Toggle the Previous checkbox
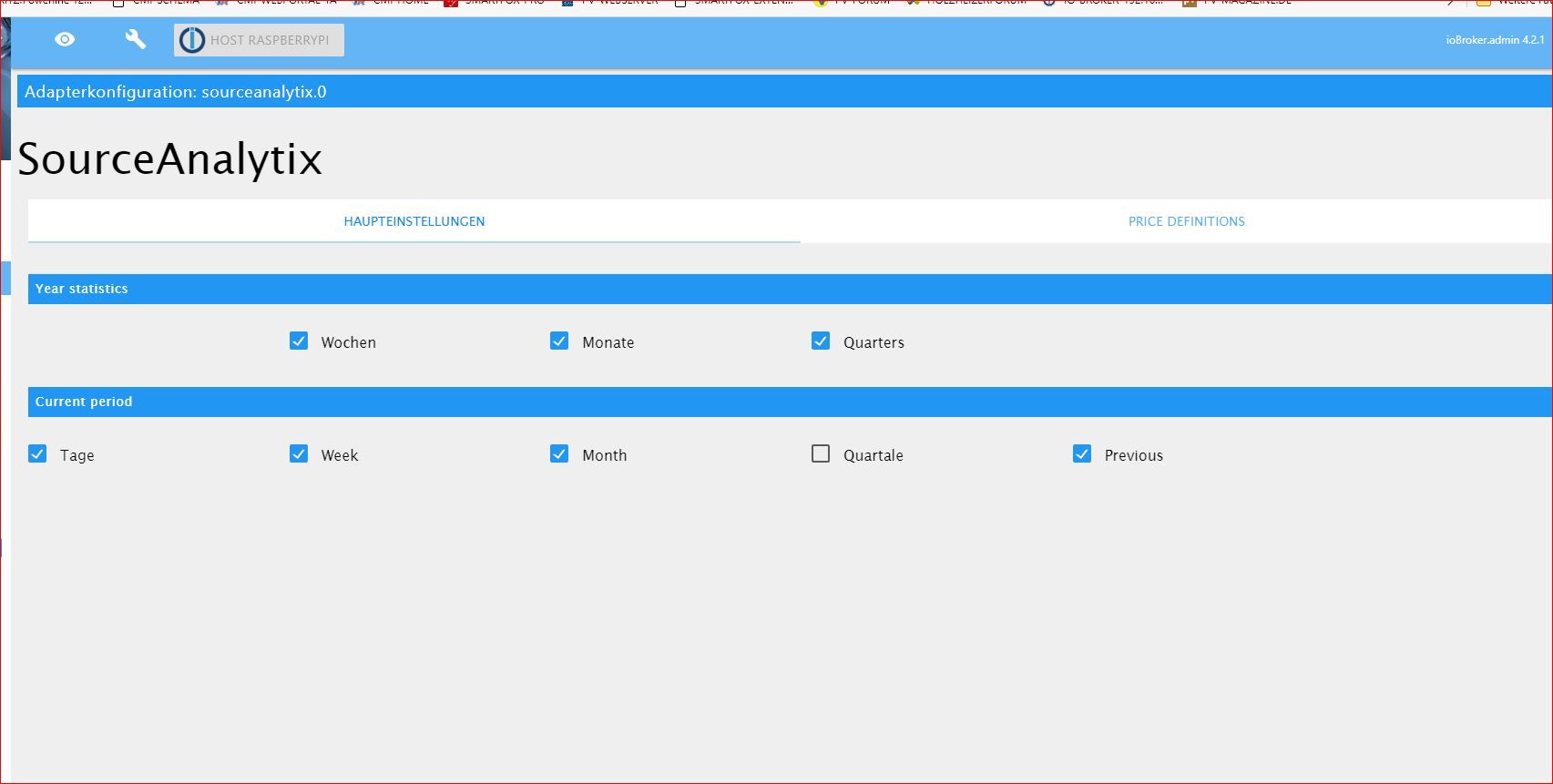 1082,453
